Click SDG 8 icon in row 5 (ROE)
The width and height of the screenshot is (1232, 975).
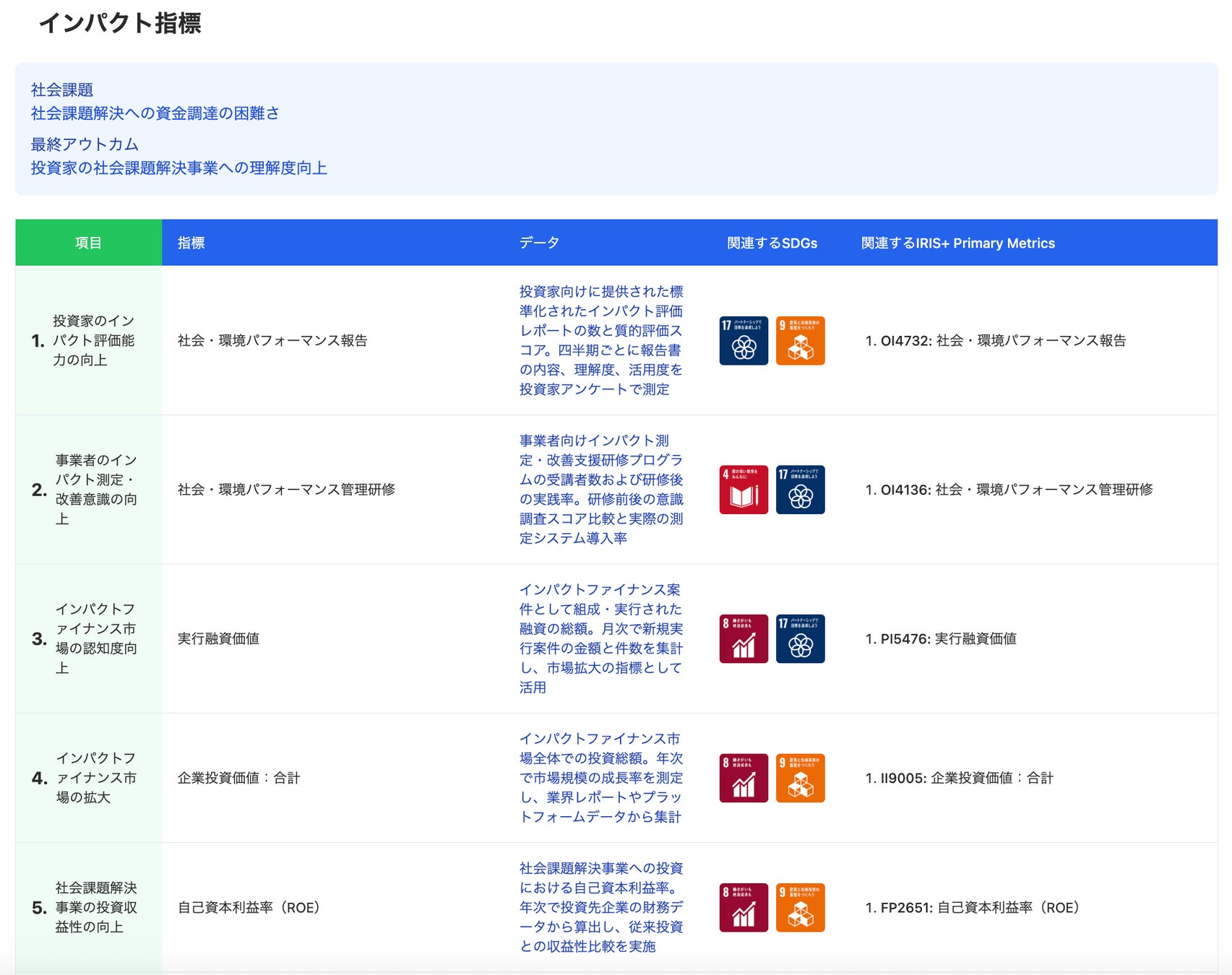pos(744,908)
